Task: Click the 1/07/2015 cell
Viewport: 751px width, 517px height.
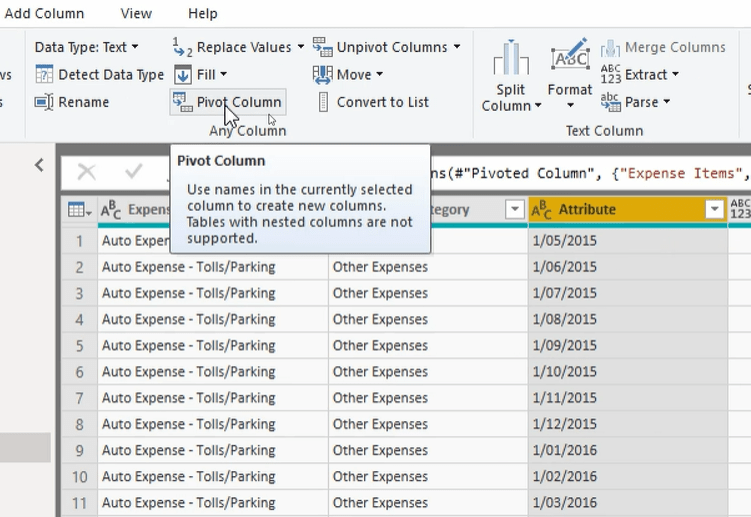Action: point(628,293)
